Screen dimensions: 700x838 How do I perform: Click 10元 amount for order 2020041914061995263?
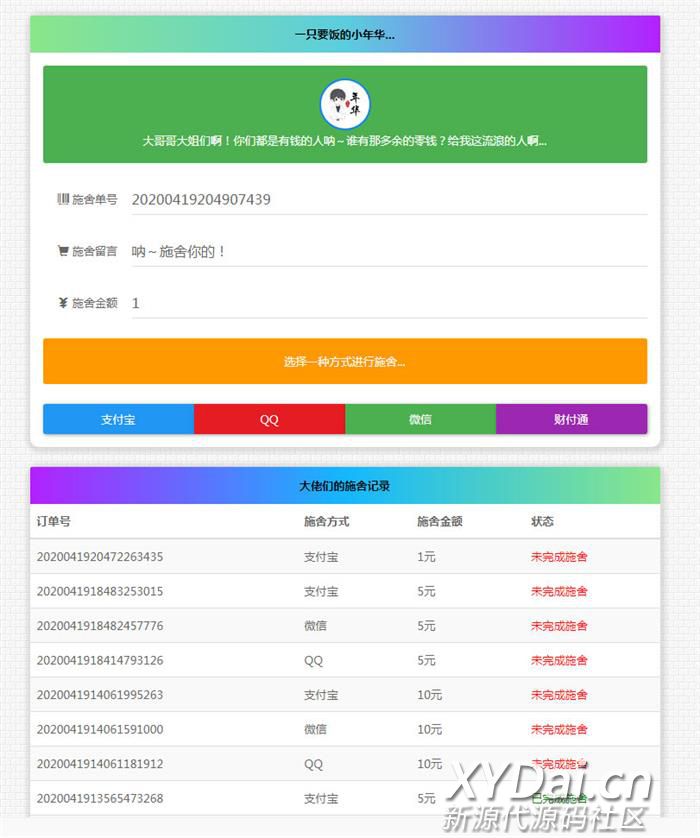[x=430, y=694]
